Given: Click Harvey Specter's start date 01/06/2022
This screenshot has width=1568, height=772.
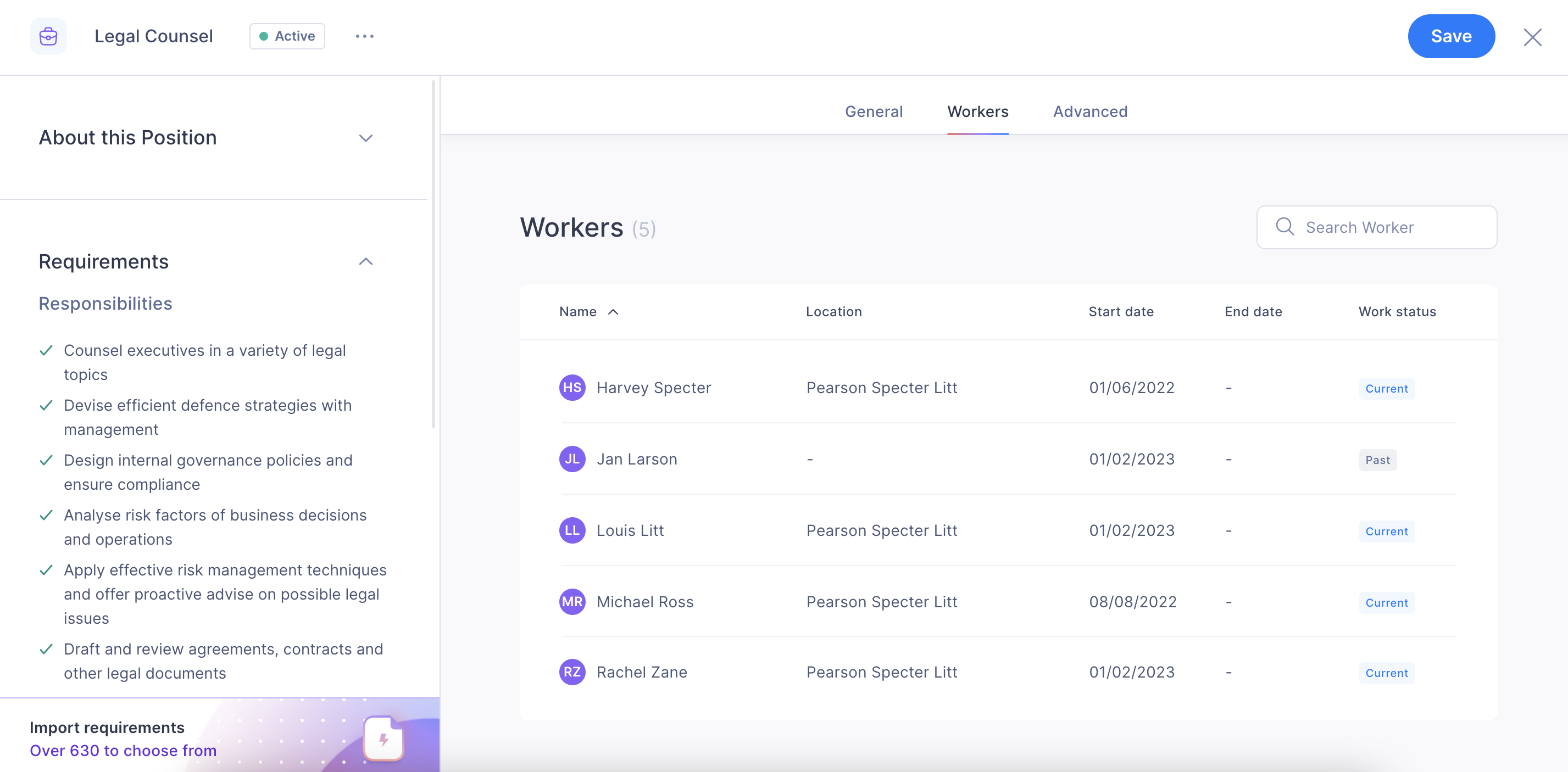Looking at the screenshot, I should point(1132,388).
